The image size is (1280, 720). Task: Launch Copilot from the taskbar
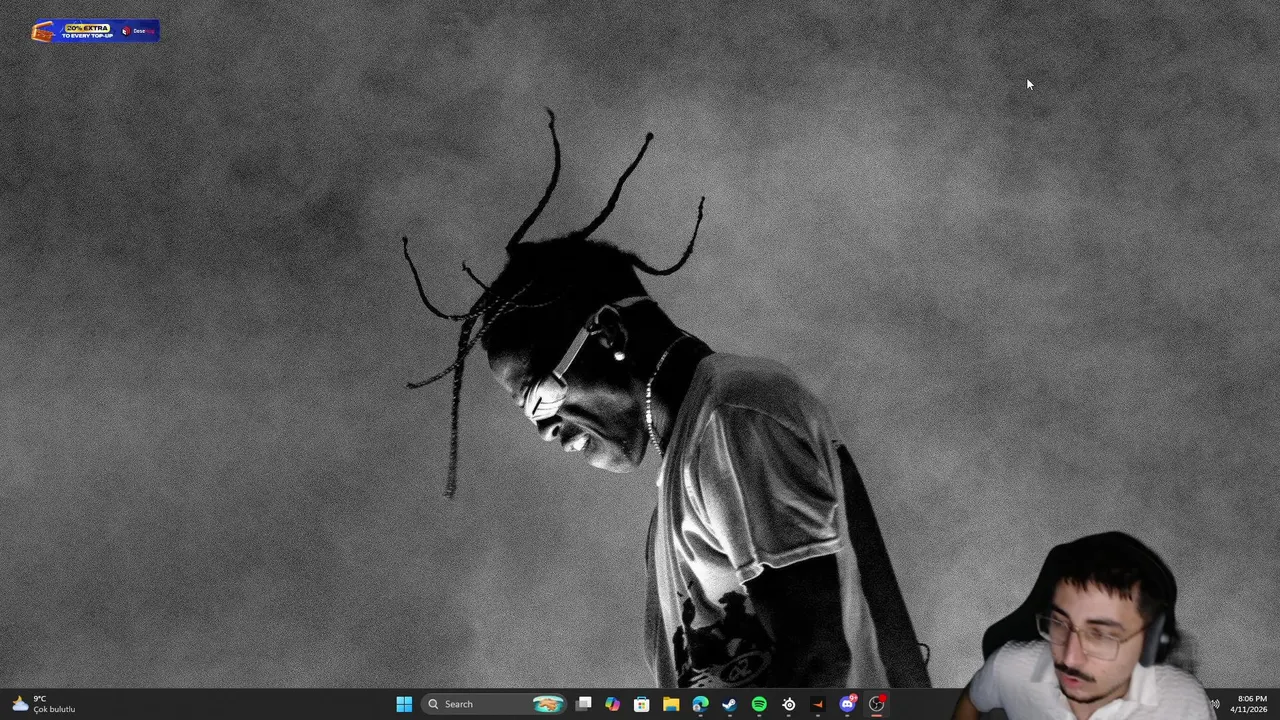(613, 704)
